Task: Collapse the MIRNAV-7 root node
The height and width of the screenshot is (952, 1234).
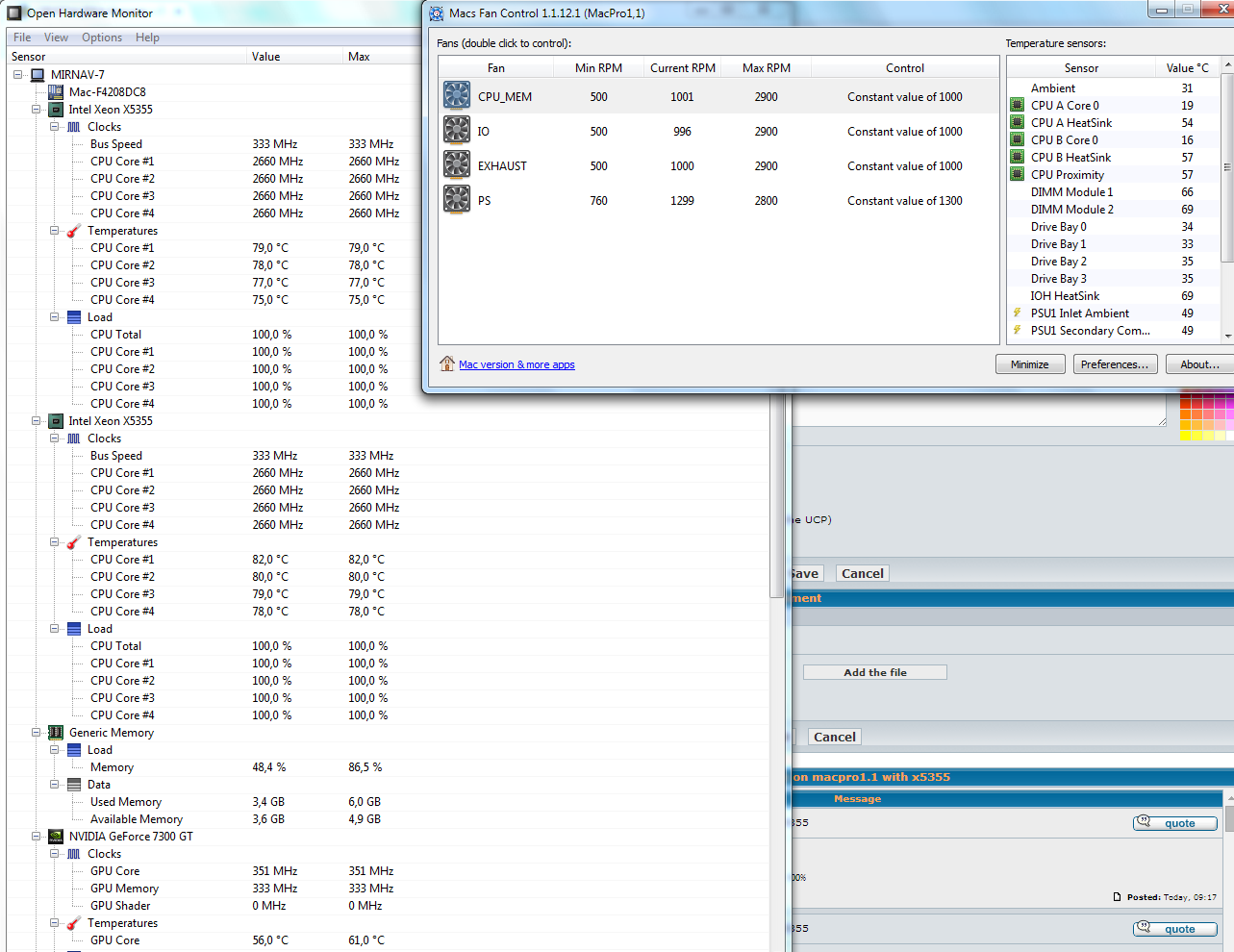Action: tap(18, 75)
